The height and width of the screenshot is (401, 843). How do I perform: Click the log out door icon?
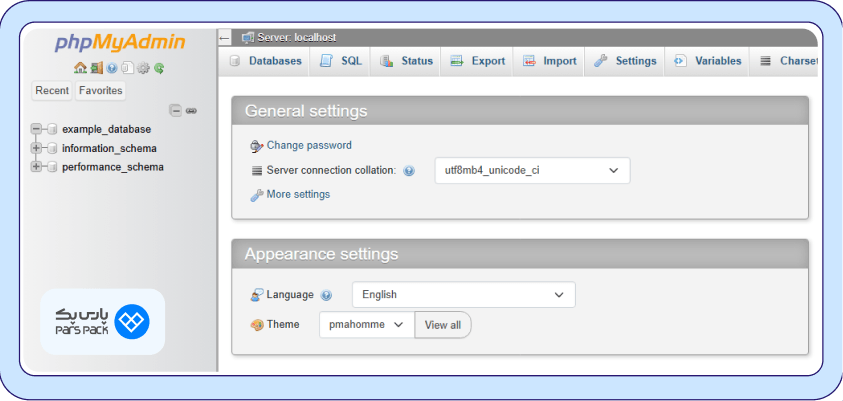pyautogui.click(x=96, y=68)
